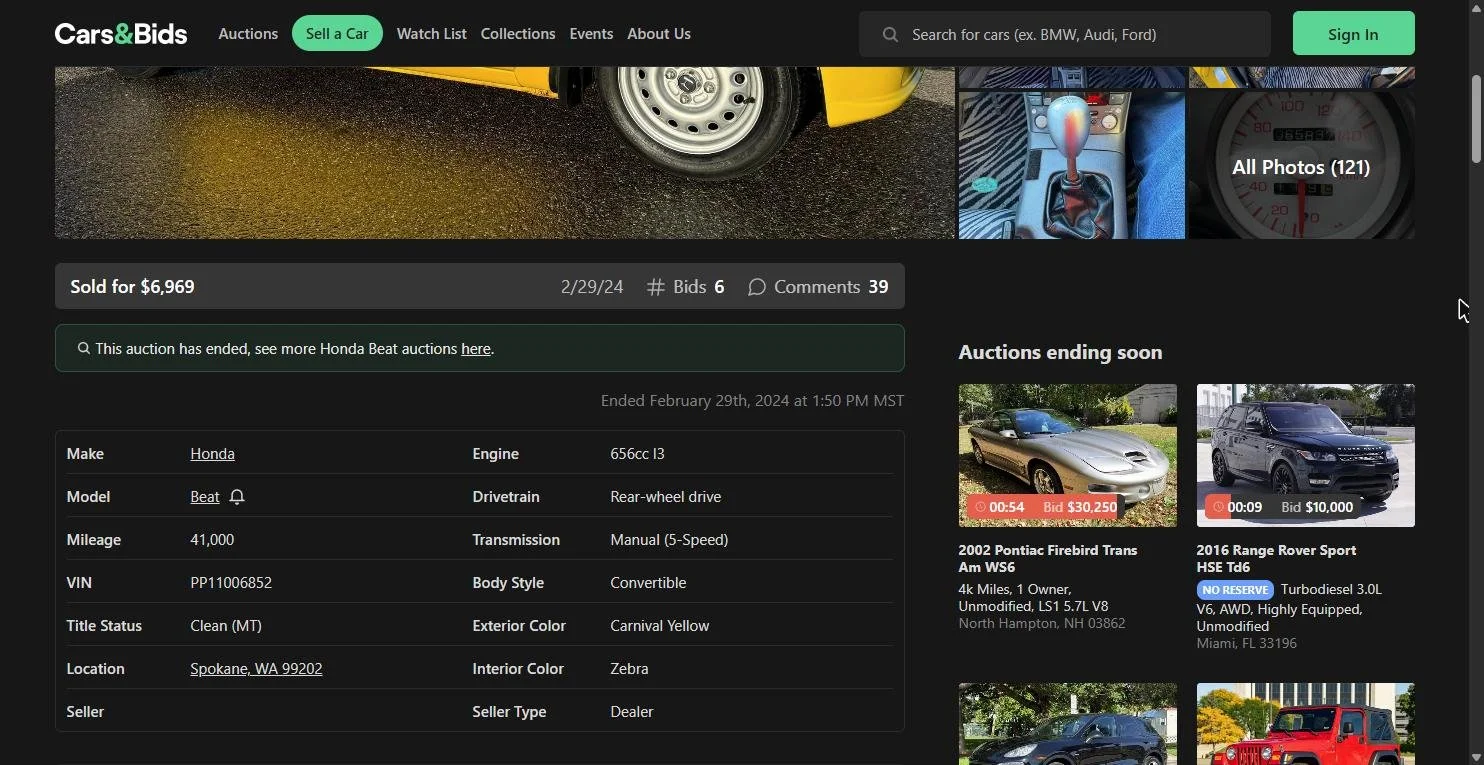Focus the search for cars field
Viewport: 1484px width, 765px height.
pos(1065,34)
